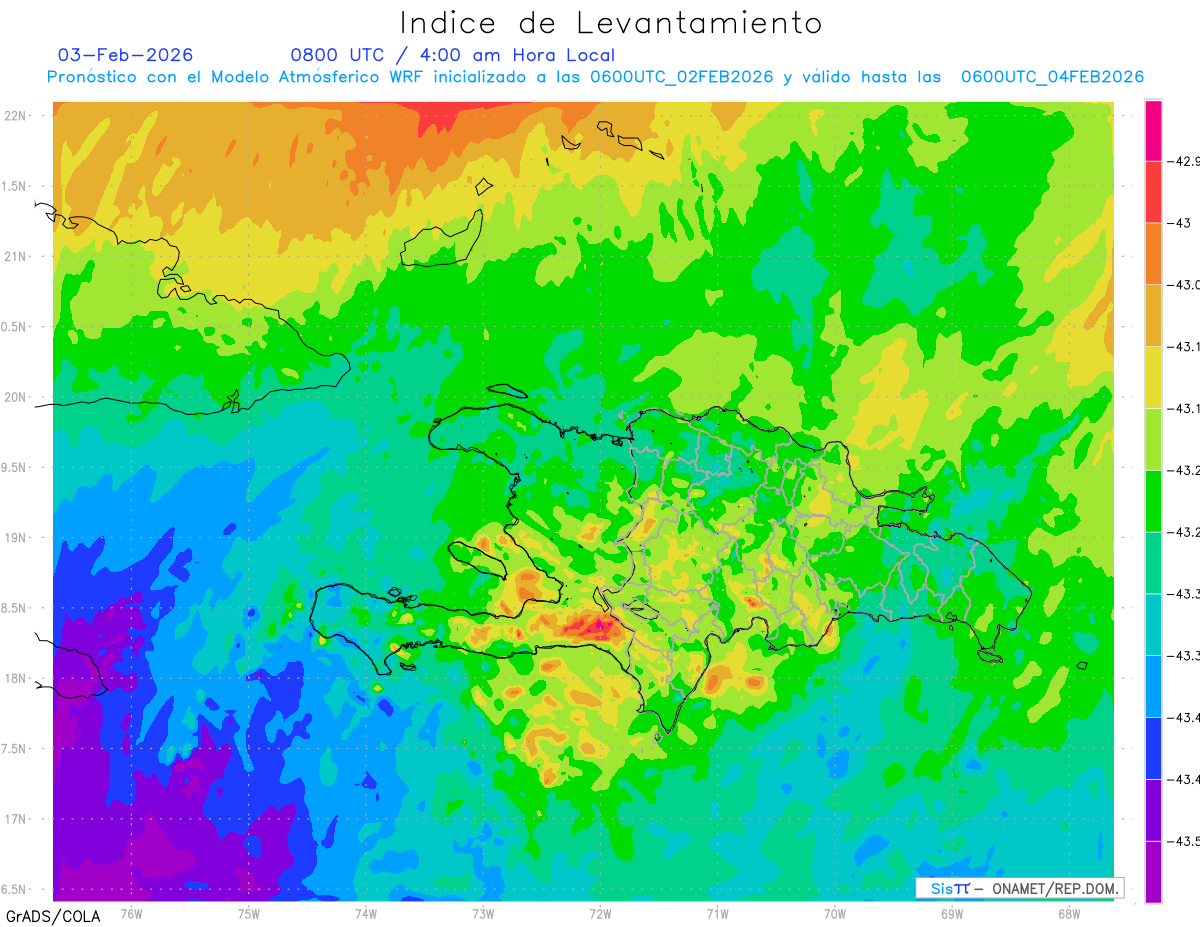Click the '72W' longitude label

point(600,913)
